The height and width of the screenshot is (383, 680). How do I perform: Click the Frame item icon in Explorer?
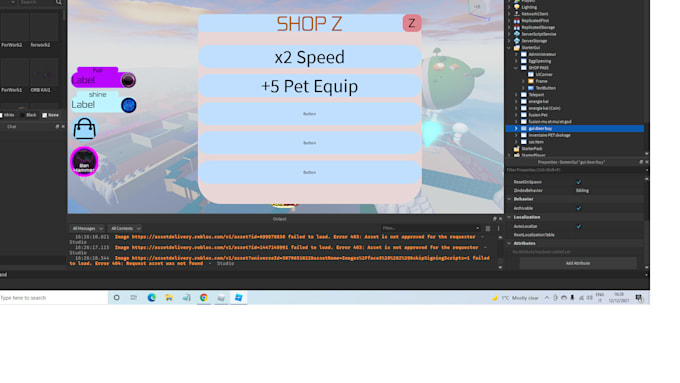click(x=531, y=81)
